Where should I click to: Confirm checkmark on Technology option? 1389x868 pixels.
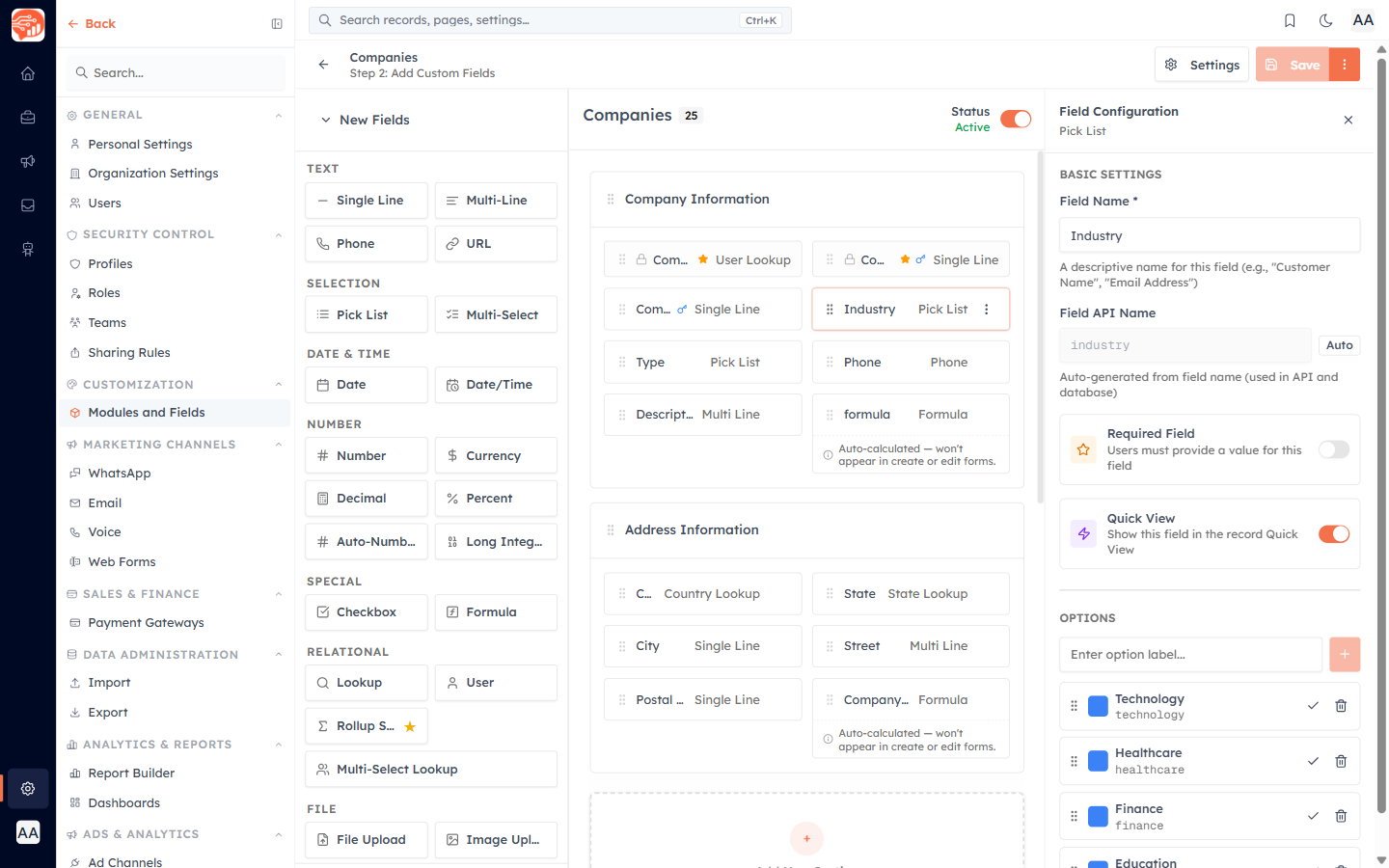point(1313,706)
